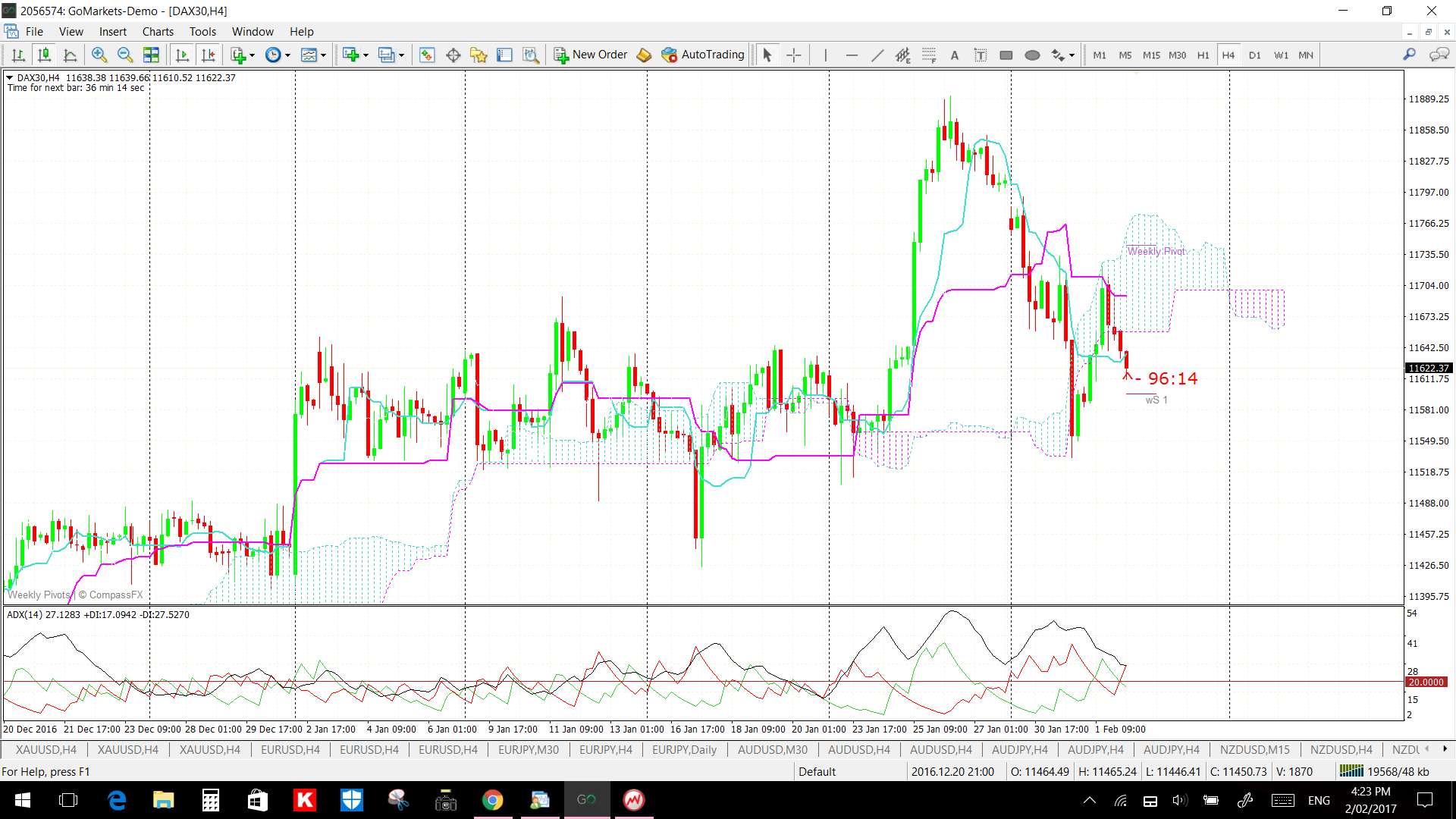Insert a text label

coord(981,55)
